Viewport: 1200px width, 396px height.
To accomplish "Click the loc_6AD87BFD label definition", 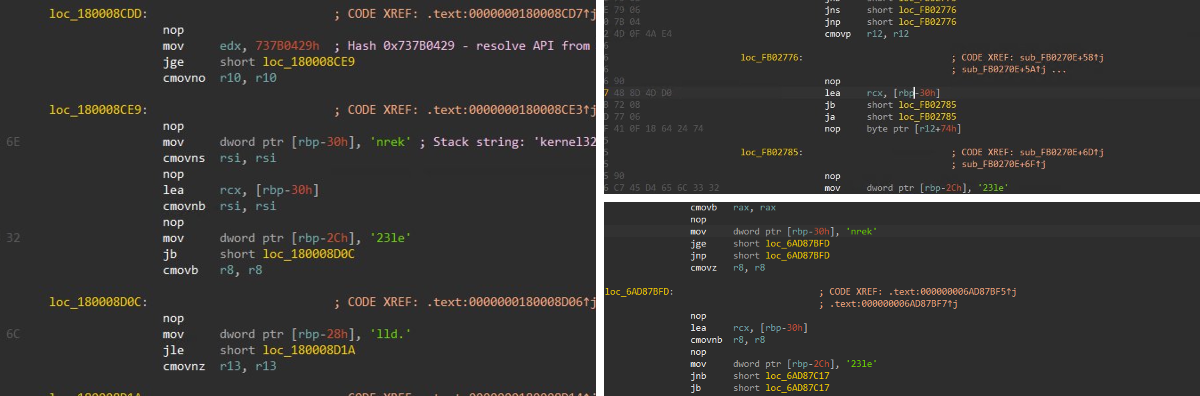I will tap(639, 291).
